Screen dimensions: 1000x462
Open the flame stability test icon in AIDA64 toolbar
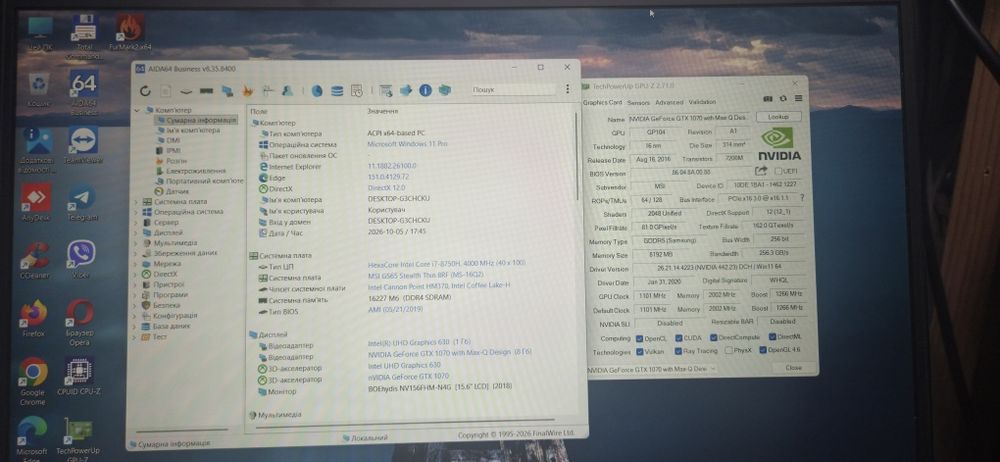tap(249, 91)
